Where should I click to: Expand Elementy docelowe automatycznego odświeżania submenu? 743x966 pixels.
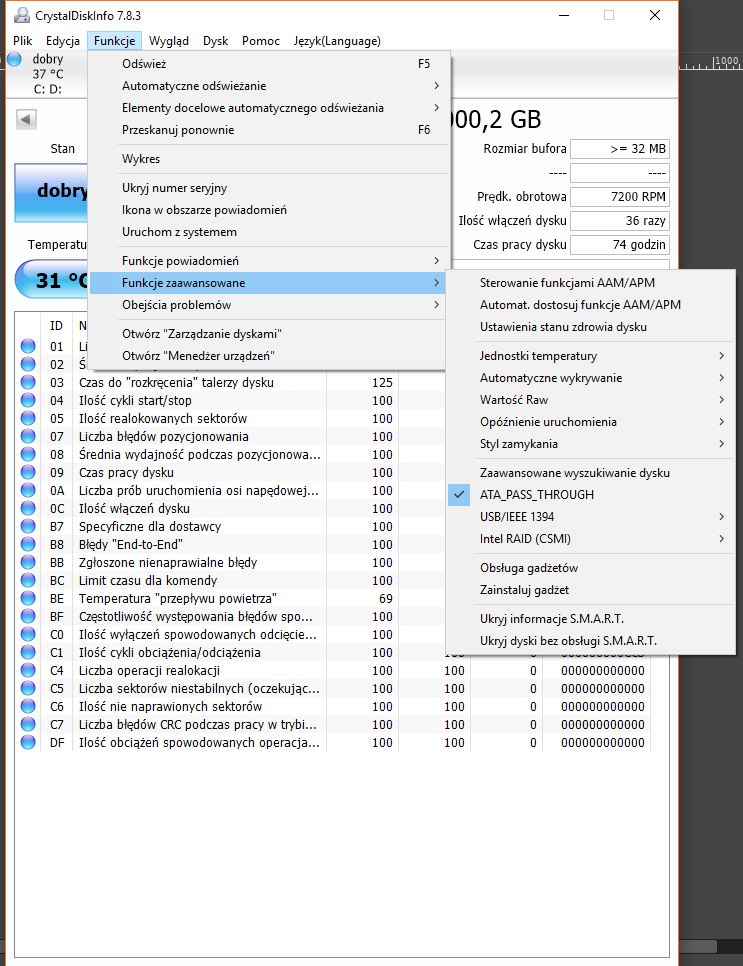267,108
